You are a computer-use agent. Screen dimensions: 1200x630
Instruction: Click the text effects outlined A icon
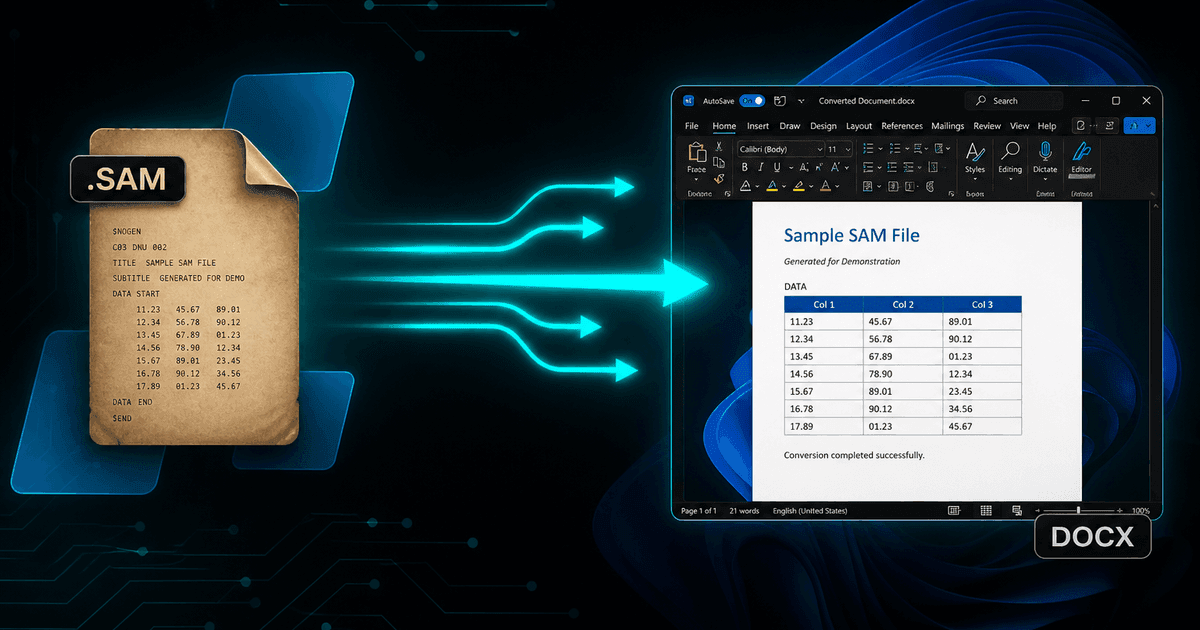pyautogui.click(x=745, y=186)
